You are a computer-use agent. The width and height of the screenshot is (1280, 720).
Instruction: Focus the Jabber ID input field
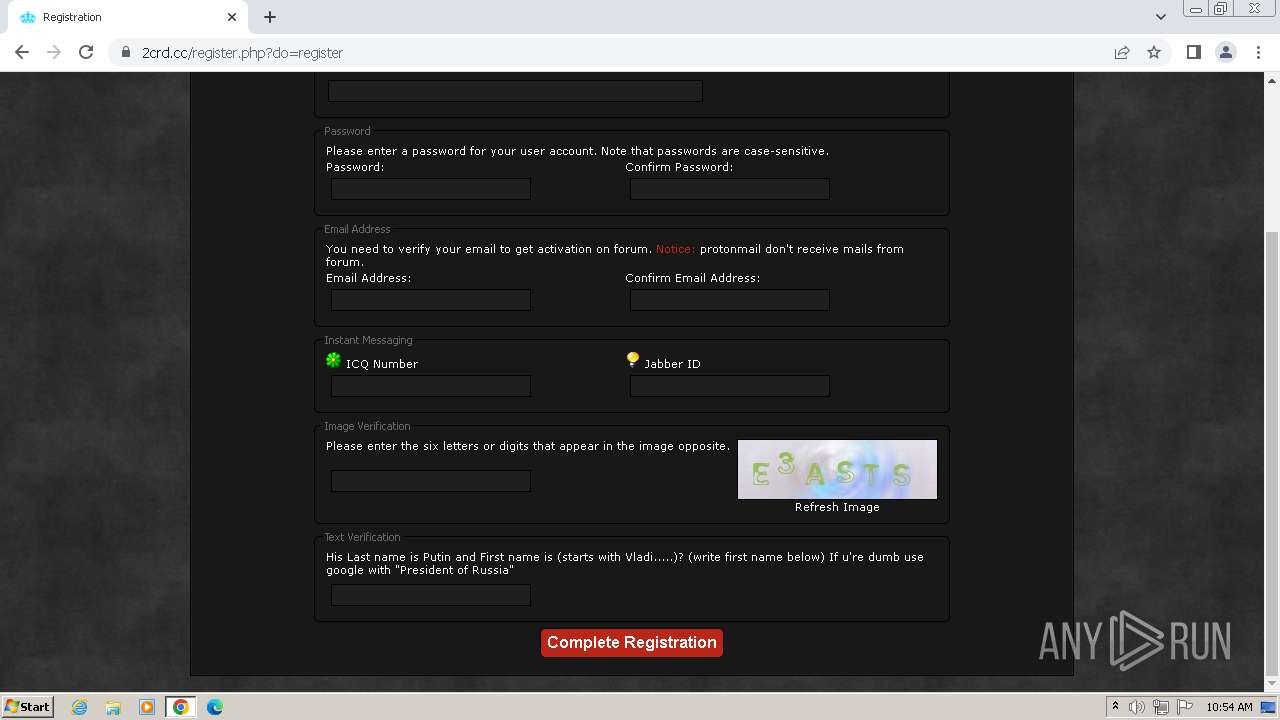click(x=730, y=386)
